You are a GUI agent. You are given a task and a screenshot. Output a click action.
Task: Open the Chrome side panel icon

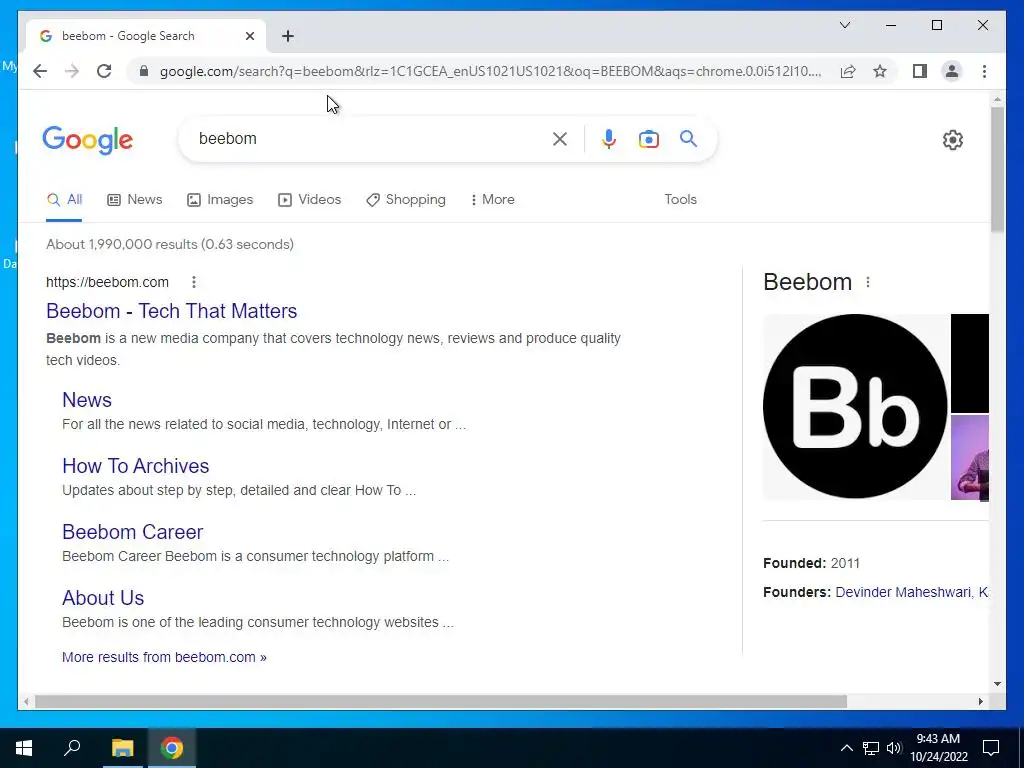click(x=920, y=71)
